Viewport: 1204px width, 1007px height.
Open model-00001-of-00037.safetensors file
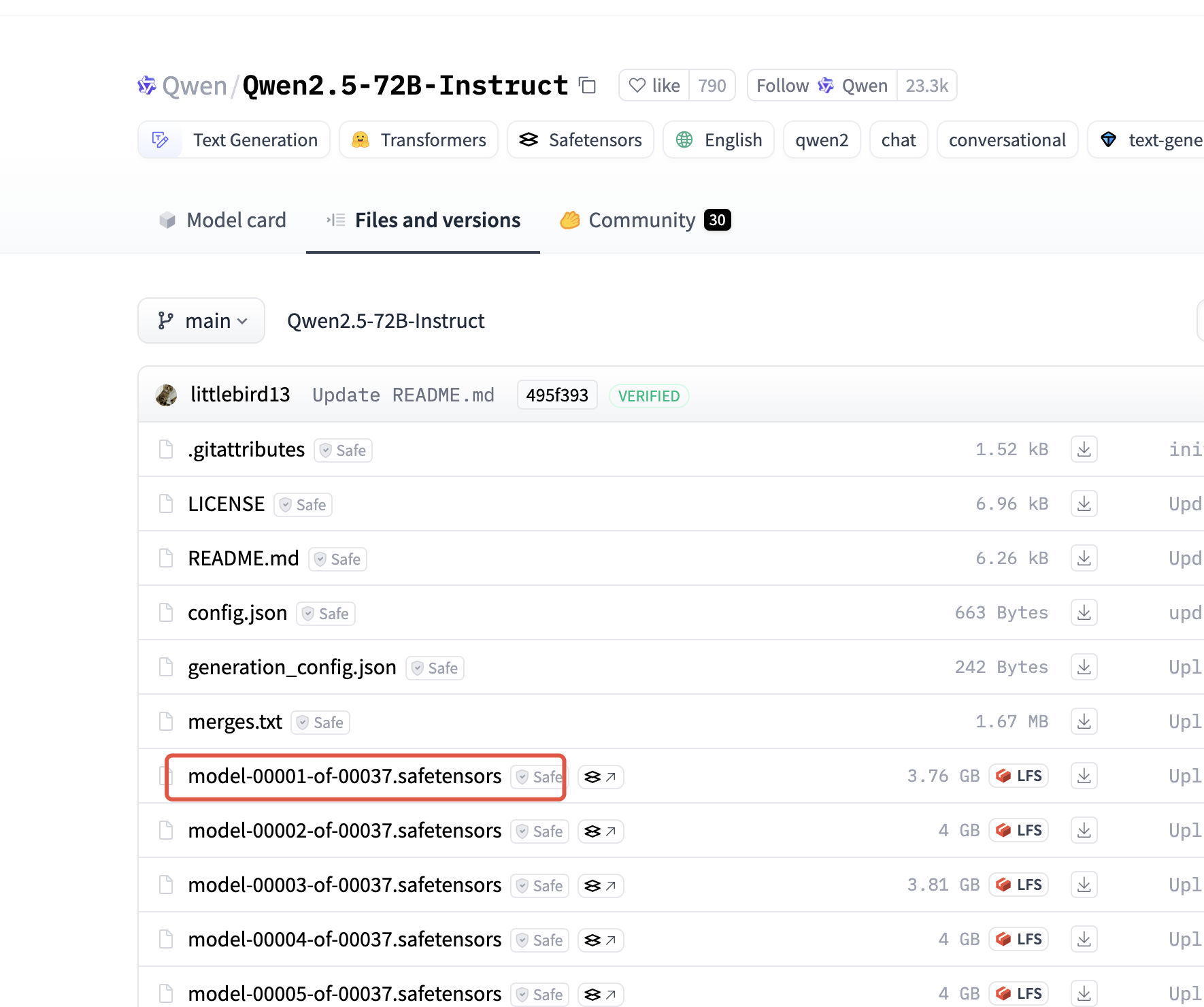(x=345, y=776)
